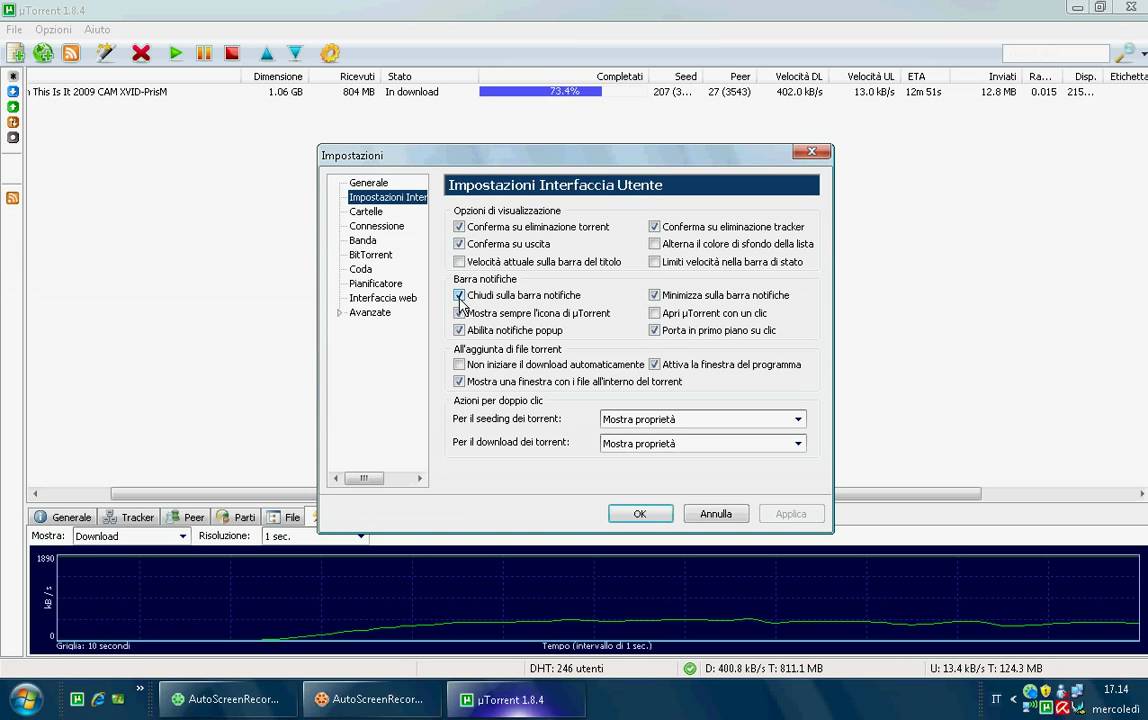The image size is (1148, 720).
Task: Click the Move Up Queue arrow icon
Action: coord(266,53)
